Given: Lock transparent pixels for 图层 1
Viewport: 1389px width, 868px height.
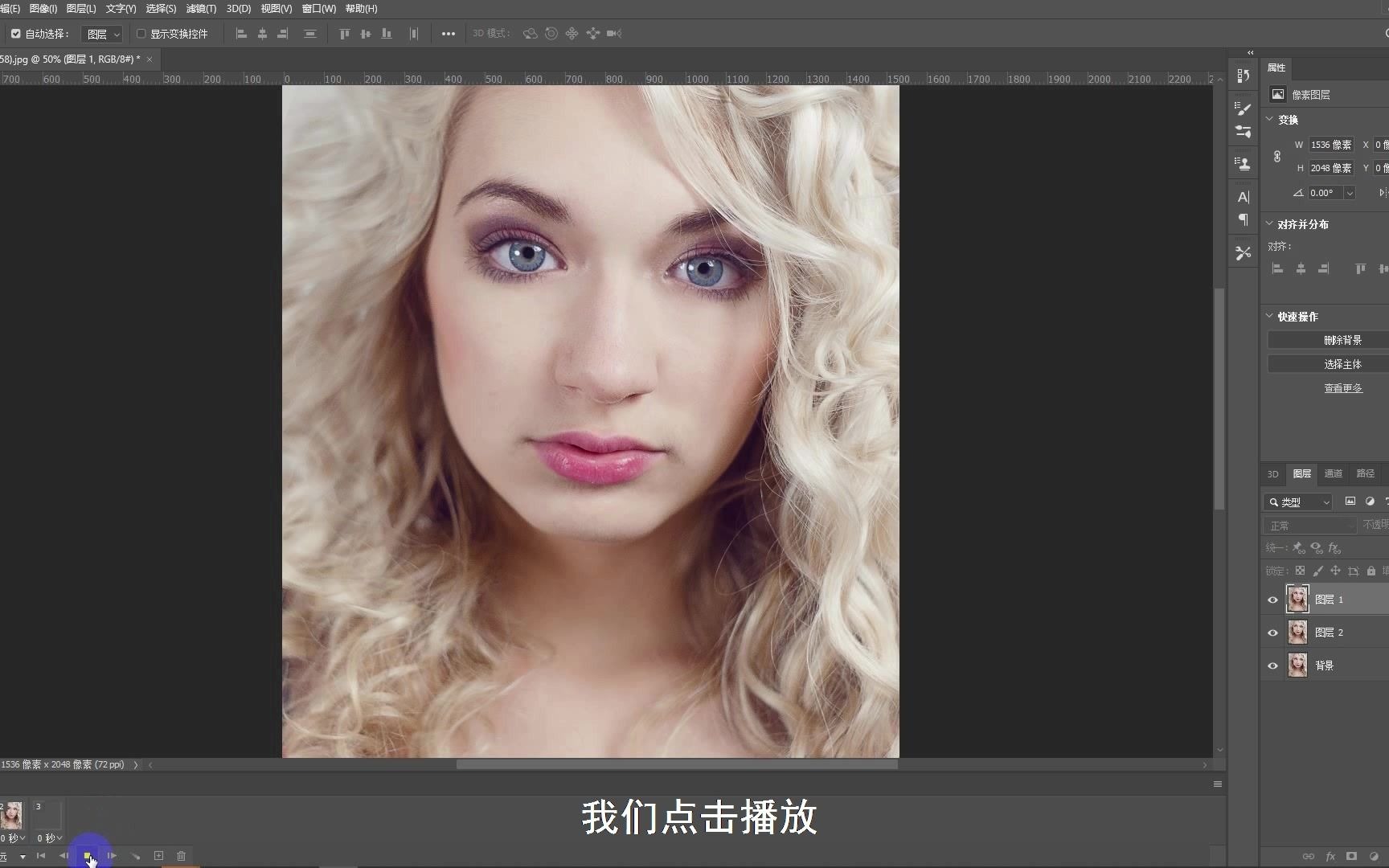Looking at the screenshot, I should click(x=1301, y=571).
